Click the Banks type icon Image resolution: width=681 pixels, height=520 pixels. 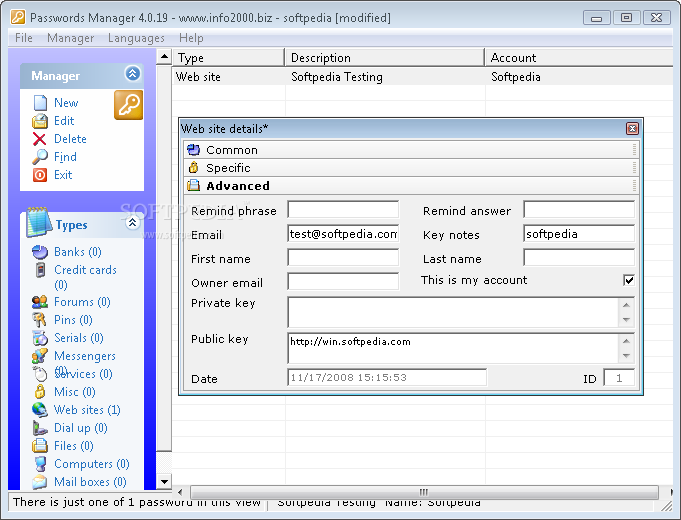(x=40, y=252)
